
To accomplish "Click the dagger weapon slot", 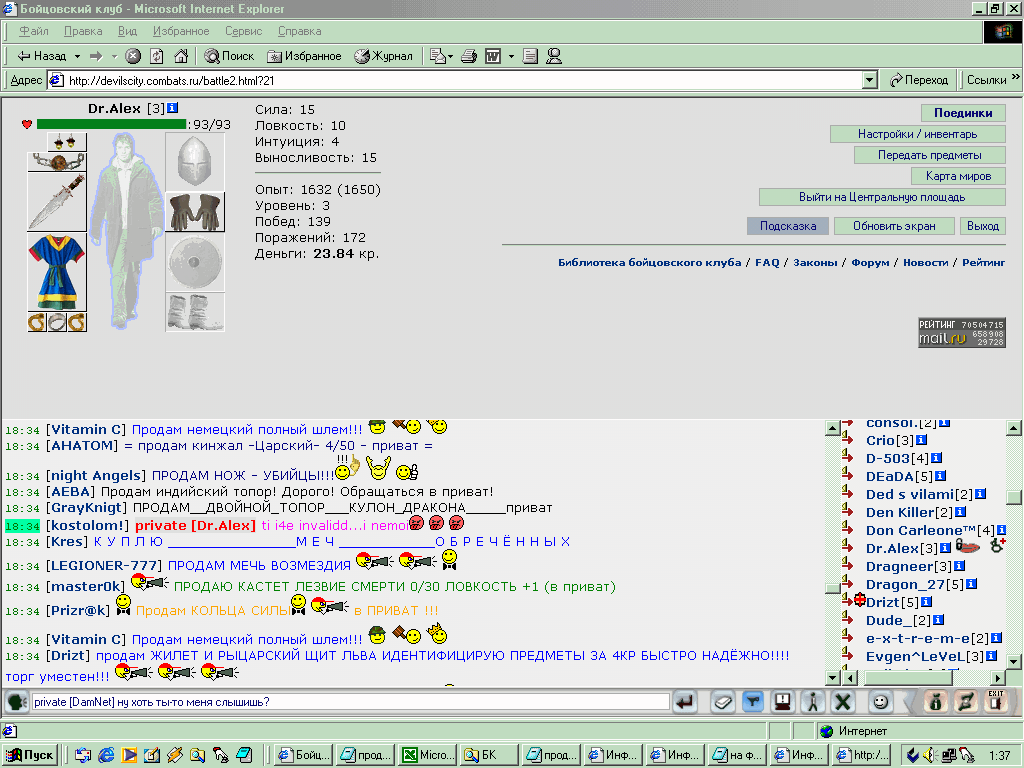I will point(57,202).
